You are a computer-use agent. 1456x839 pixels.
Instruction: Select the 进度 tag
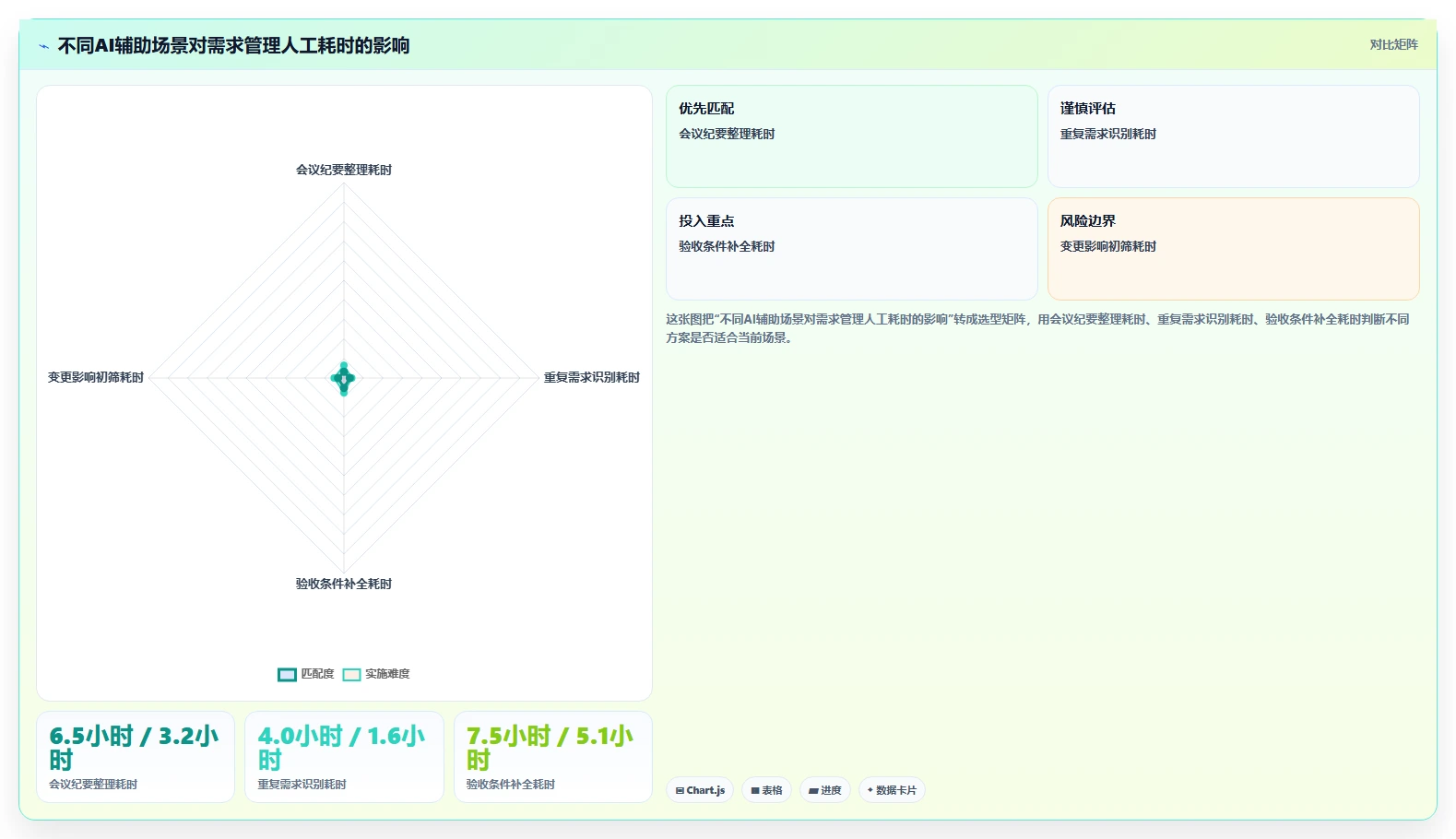[824, 790]
